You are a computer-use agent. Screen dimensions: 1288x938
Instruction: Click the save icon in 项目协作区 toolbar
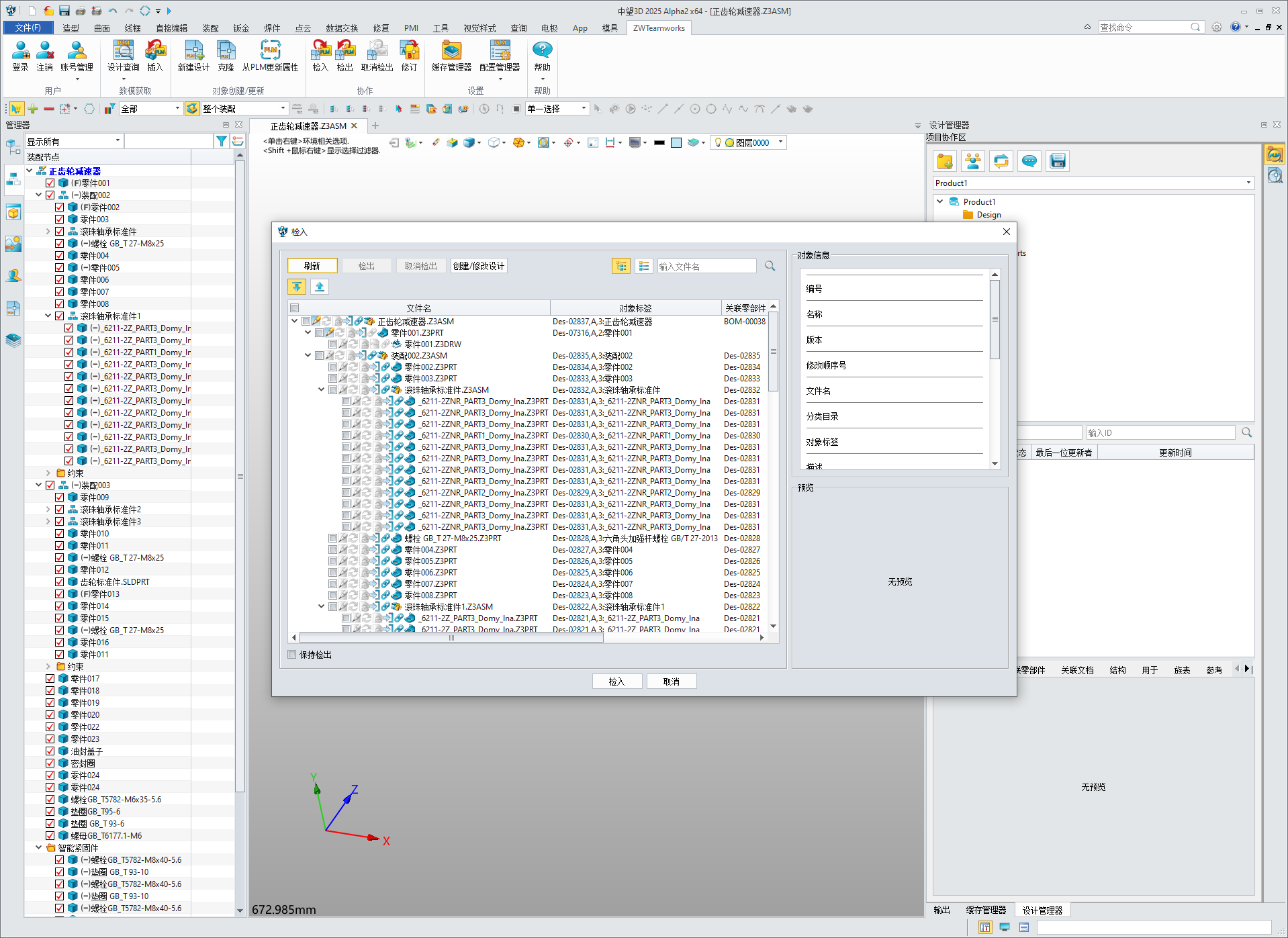point(1058,161)
